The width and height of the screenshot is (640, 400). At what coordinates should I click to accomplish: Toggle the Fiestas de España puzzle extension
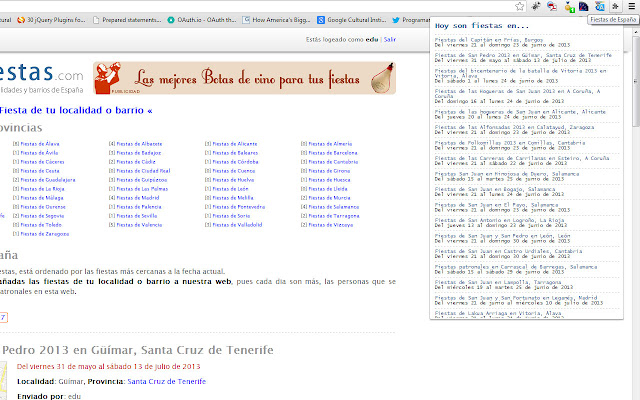click(616, 6)
